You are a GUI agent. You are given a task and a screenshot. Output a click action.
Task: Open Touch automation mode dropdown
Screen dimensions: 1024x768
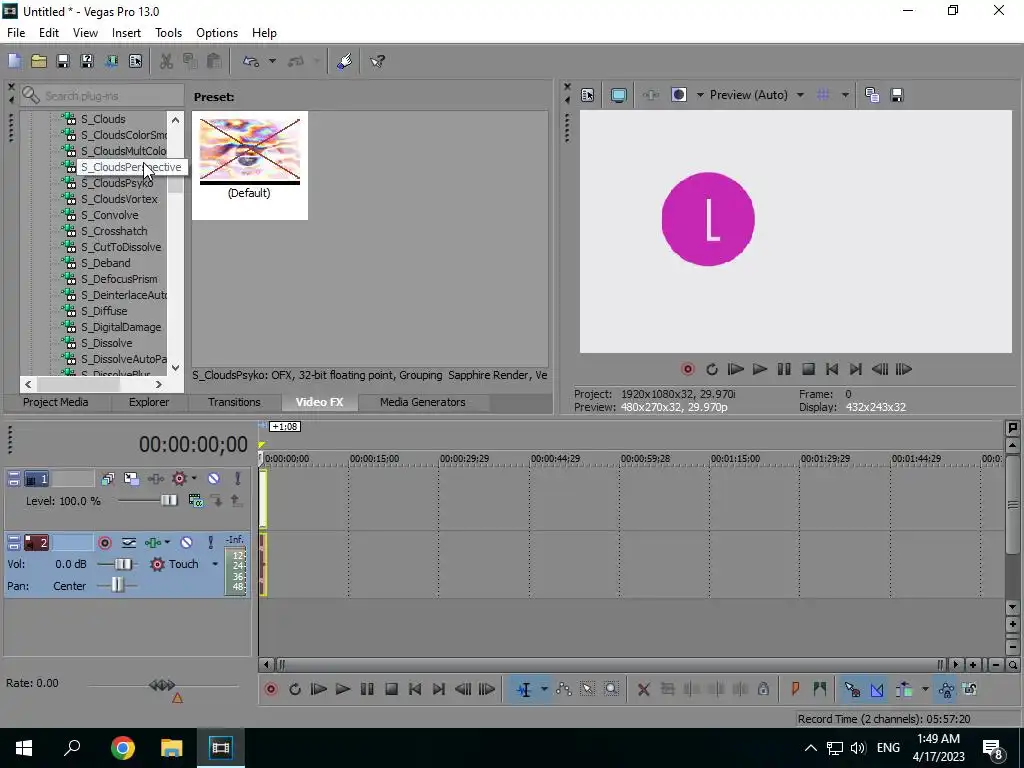pyautogui.click(x=215, y=564)
